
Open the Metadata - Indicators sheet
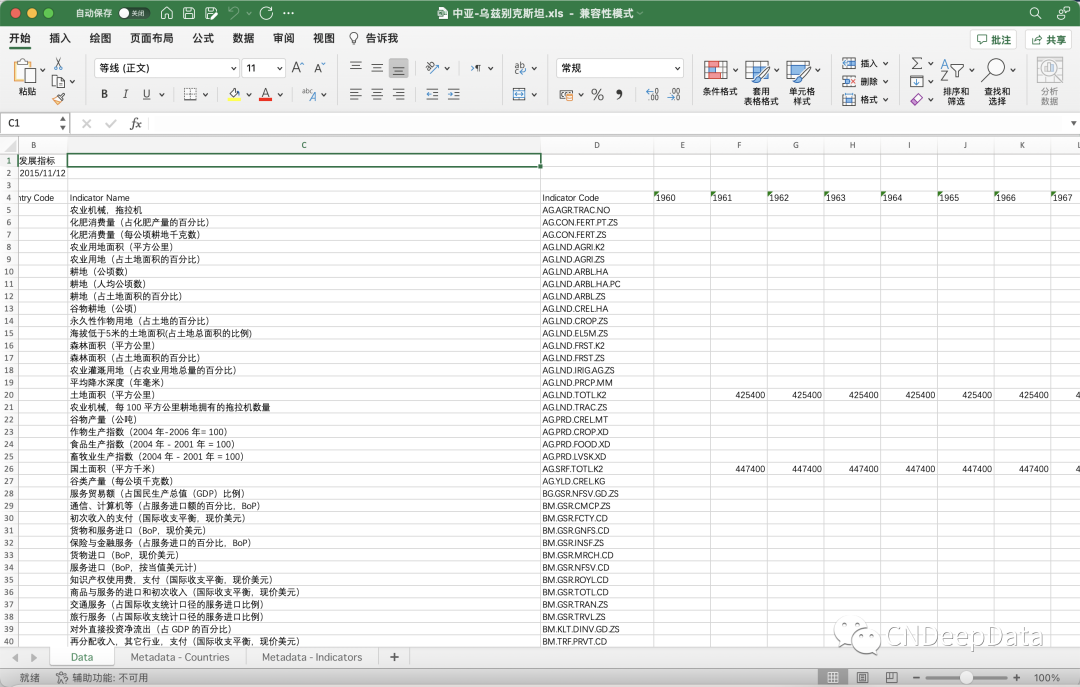[x=312, y=657]
